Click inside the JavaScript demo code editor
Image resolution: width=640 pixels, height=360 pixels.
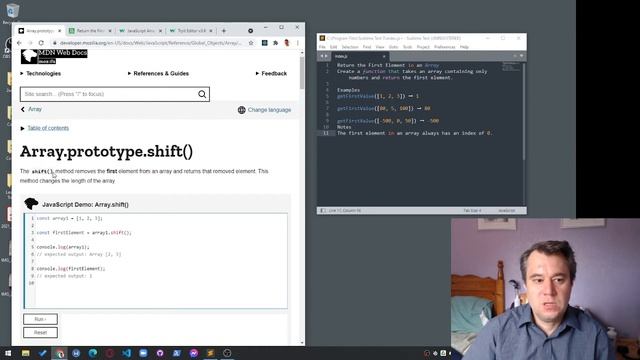pyautogui.click(x=156, y=260)
